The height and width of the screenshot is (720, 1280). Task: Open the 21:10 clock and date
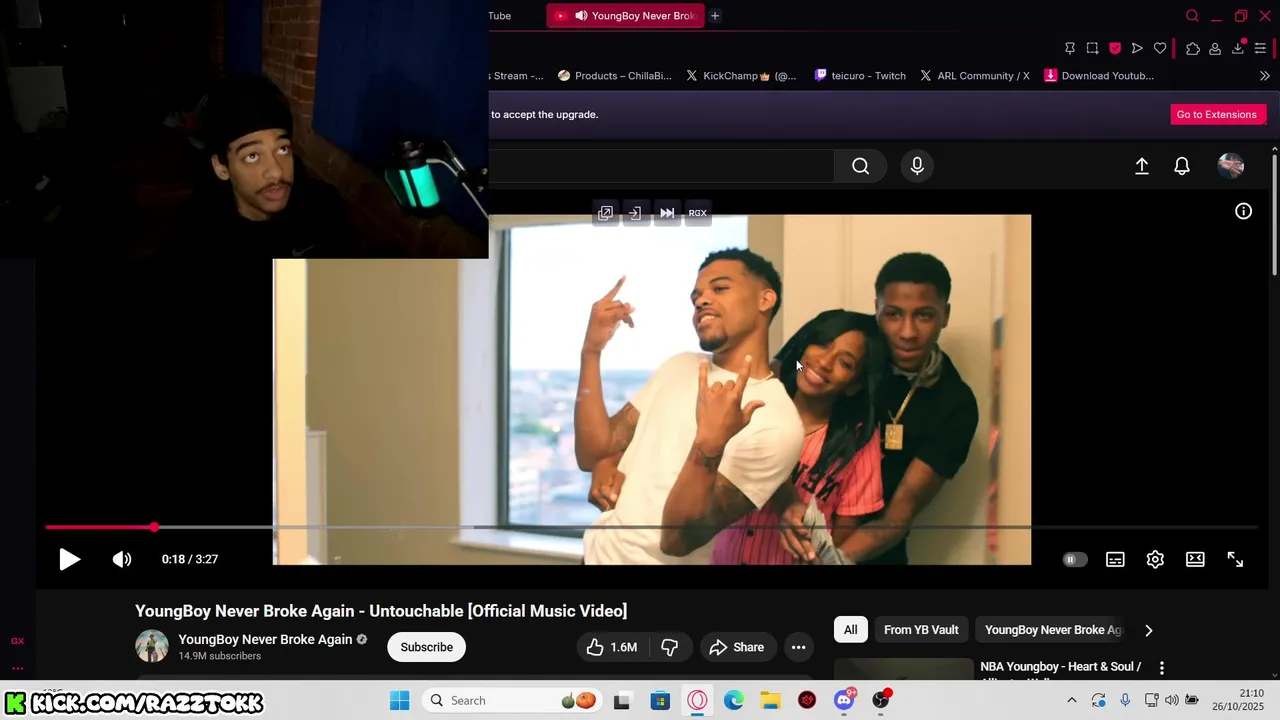coord(1238,700)
